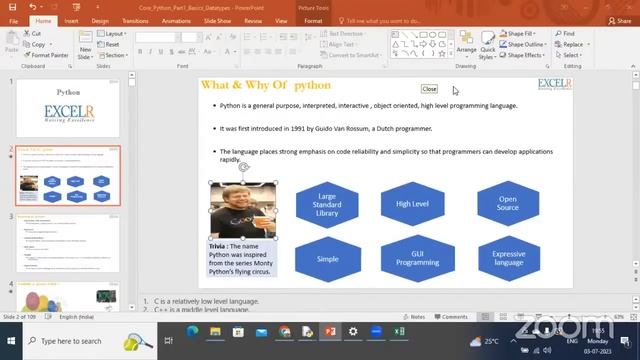Reset the slide layout

pos(109,44)
